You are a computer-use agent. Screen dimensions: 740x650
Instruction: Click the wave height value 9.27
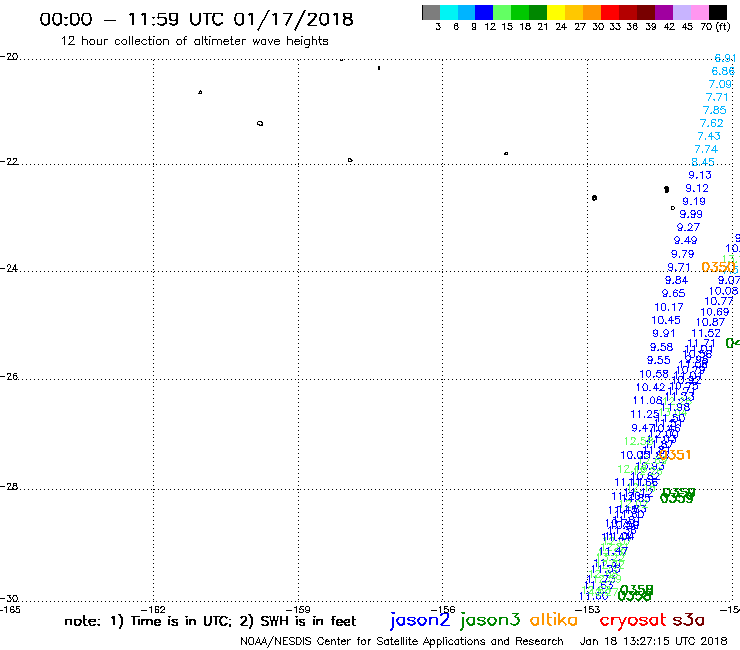tap(688, 227)
